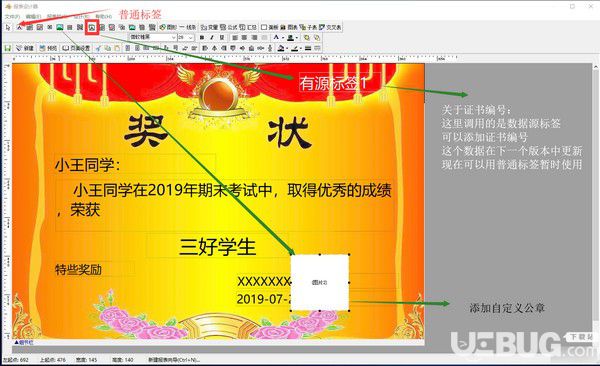
Task: Select the XXXXXXX placeholder text
Action: click(264, 281)
